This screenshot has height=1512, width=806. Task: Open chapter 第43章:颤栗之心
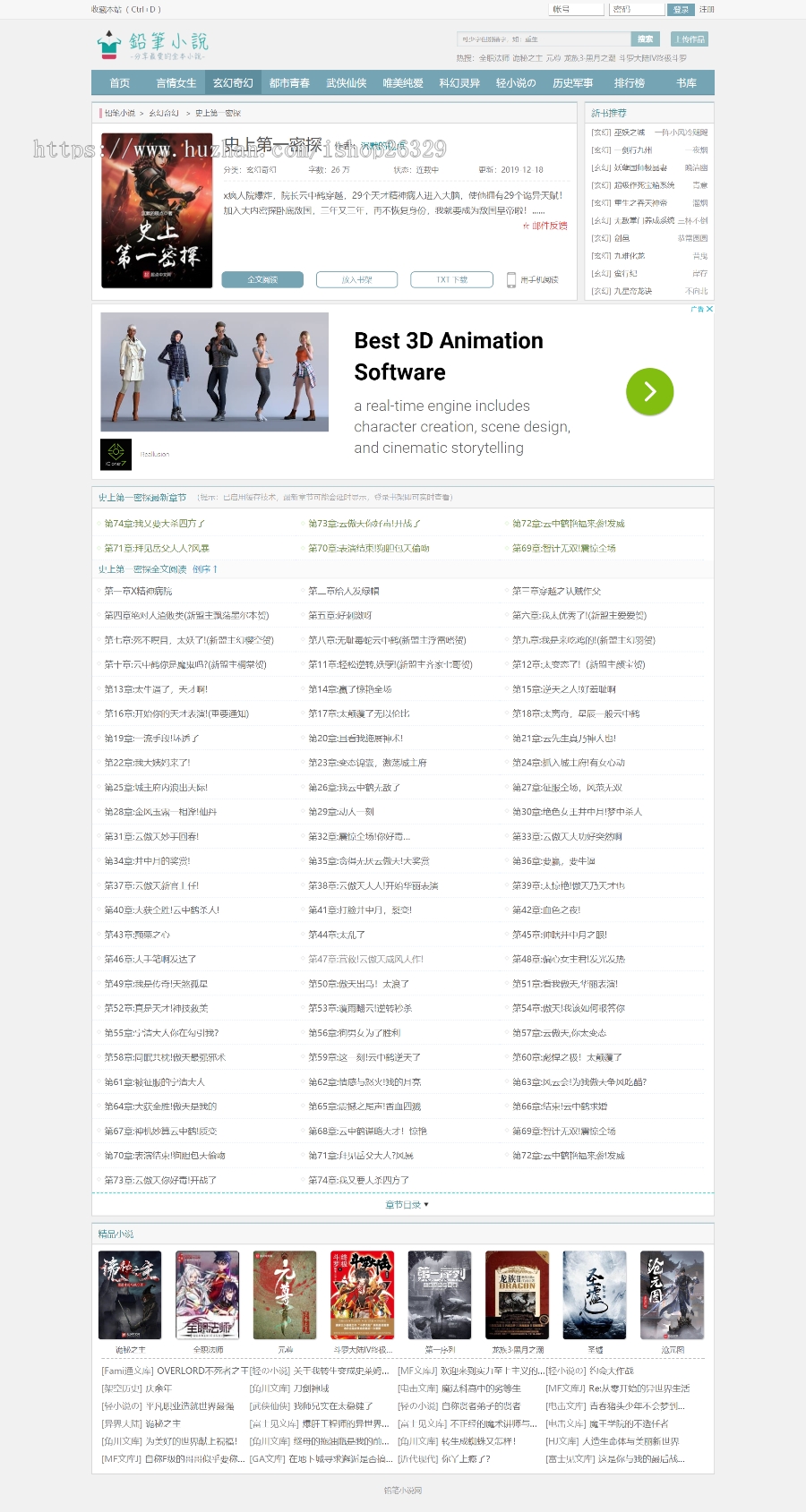point(137,935)
